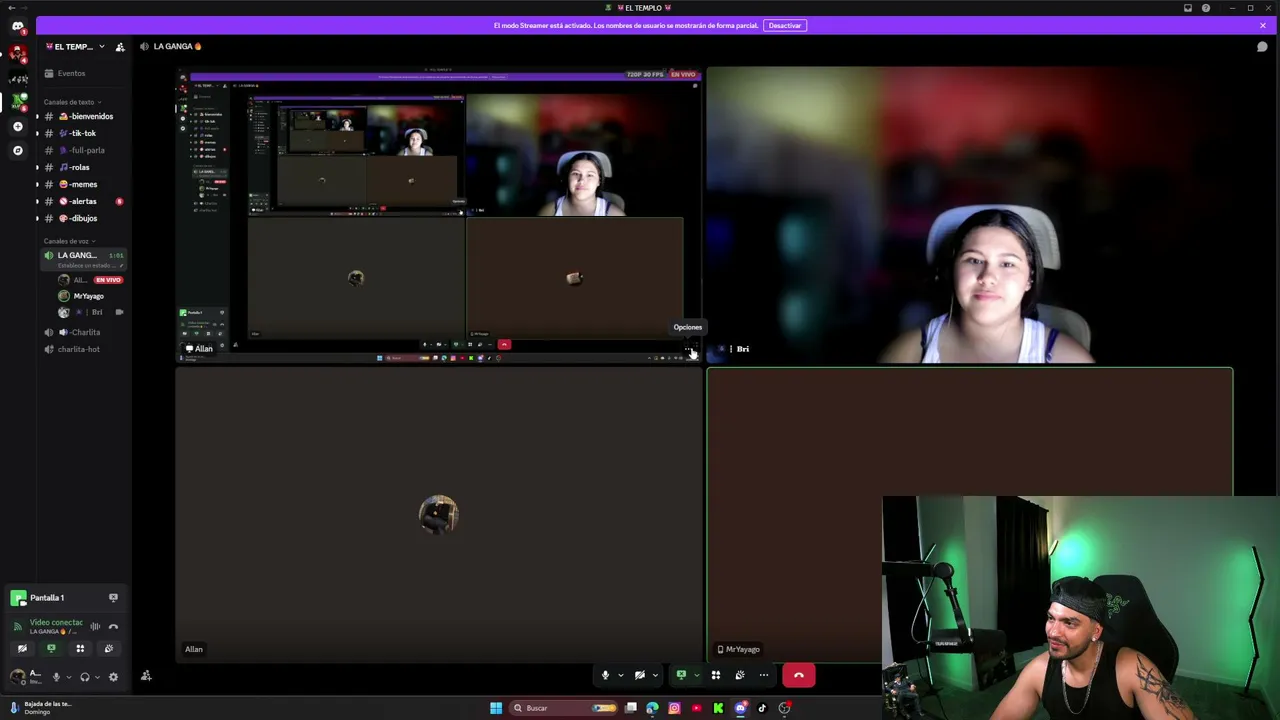Viewport: 1280px width, 720px height.
Task: Open the dibujos text channel
Action: pyautogui.click(x=83, y=218)
